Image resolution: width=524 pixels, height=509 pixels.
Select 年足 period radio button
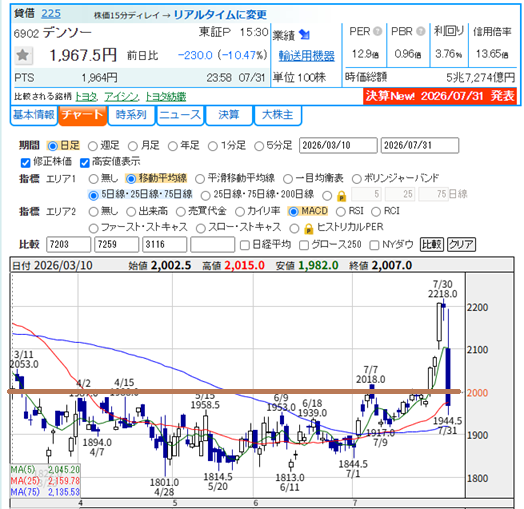click(x=172, y=146)
